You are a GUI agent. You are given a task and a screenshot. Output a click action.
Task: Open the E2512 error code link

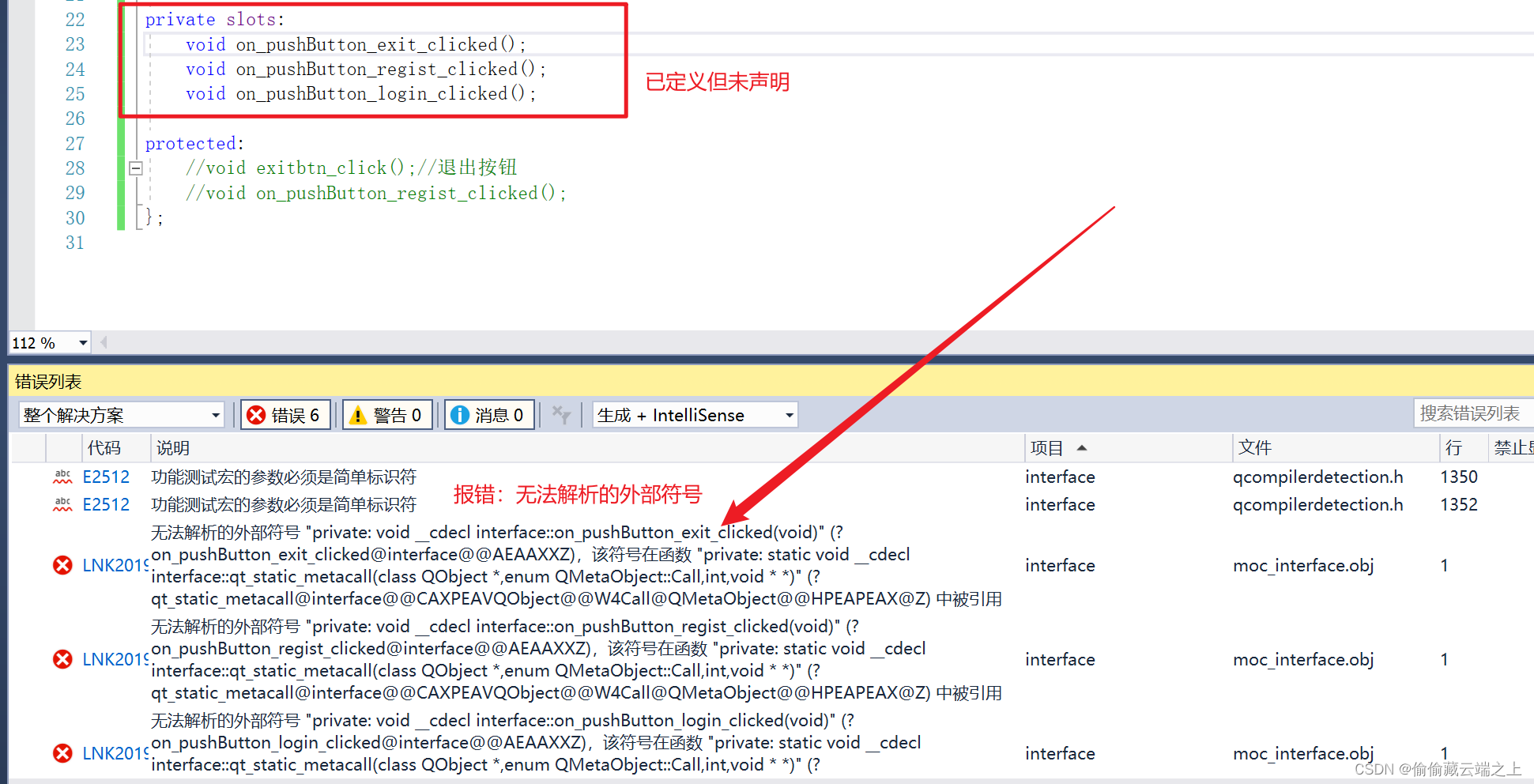(x=106, y=476)
